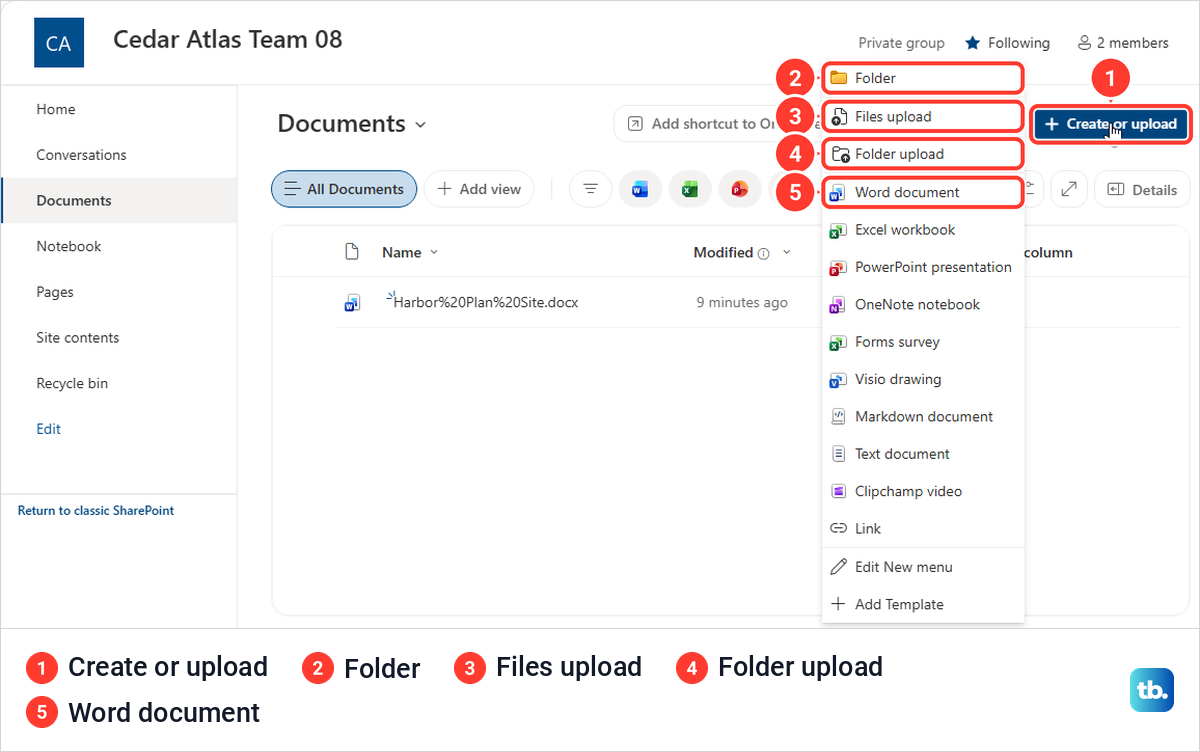Create a Clipchamp video
This screenshot has height=752, width=1200.
pyautogui.click(x=923, y=491)
